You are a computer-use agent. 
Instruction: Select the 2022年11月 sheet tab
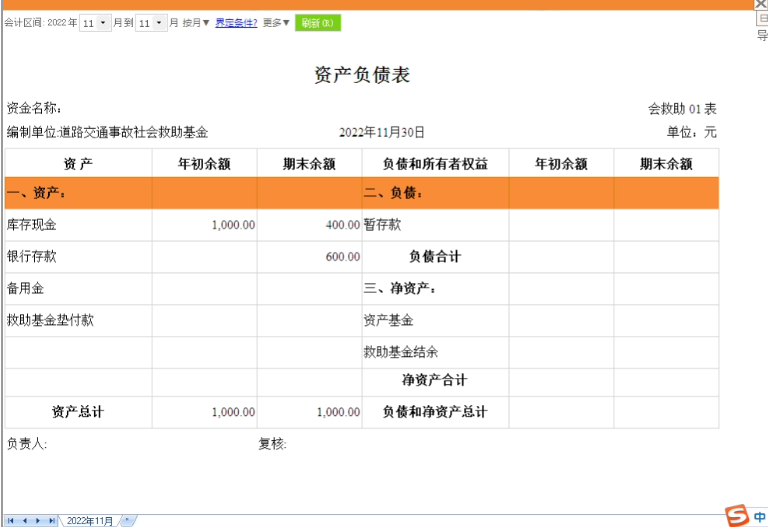(90, 521)
